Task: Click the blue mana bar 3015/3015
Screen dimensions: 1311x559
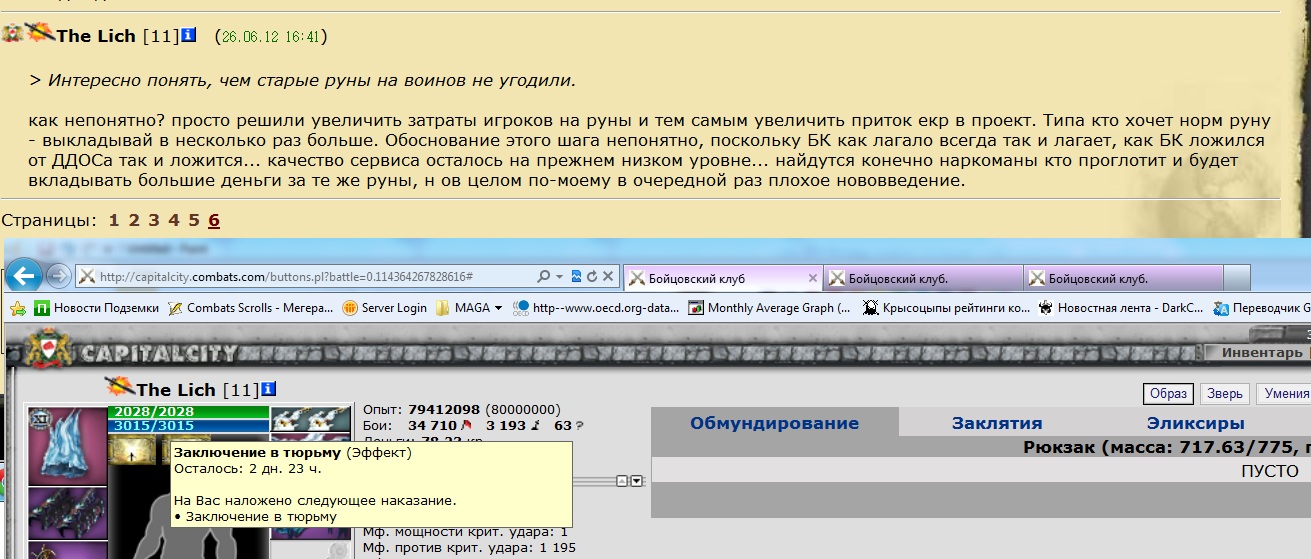Action: 189,426
